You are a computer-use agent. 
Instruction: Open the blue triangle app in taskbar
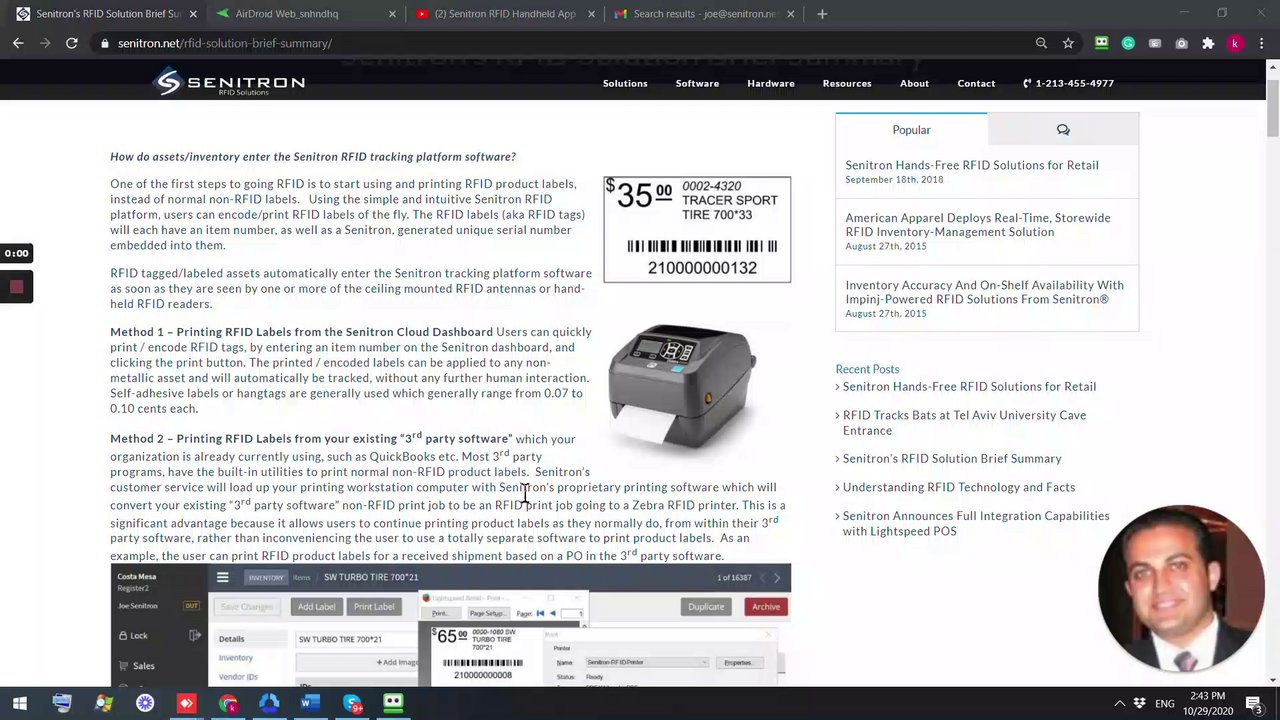coord(269,703)
